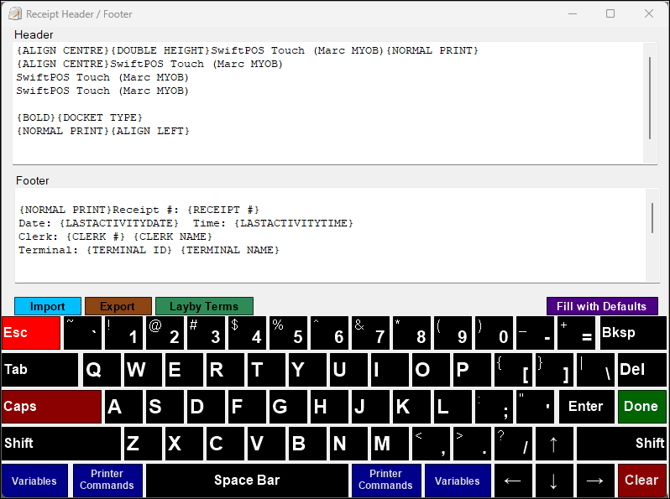Tap the M key
This screenshot has width=670, height=499.
(390, 443)
